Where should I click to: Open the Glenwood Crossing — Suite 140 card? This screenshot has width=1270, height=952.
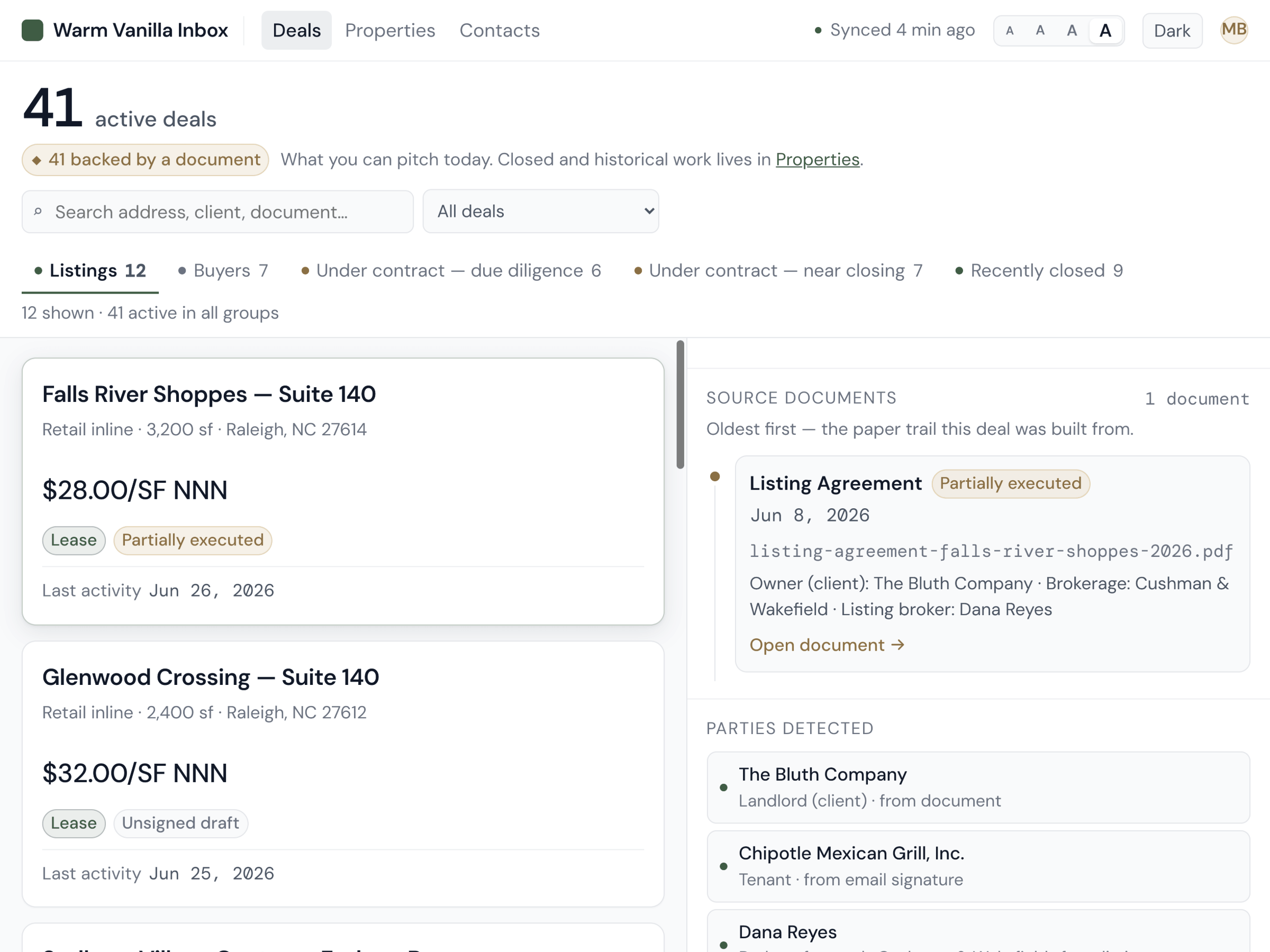tap(343, 774)
